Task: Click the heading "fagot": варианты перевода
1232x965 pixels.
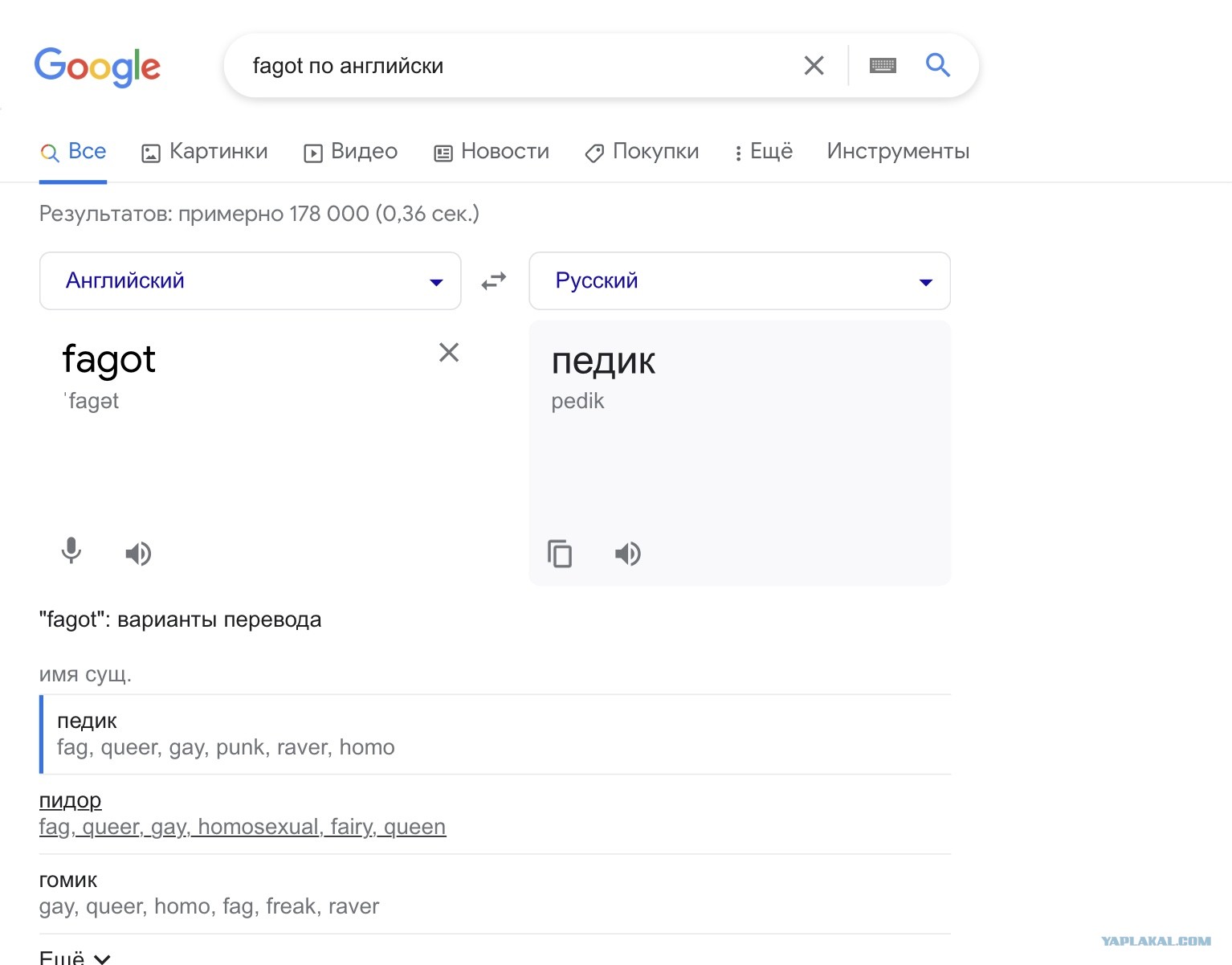Action: coord(181,619)
